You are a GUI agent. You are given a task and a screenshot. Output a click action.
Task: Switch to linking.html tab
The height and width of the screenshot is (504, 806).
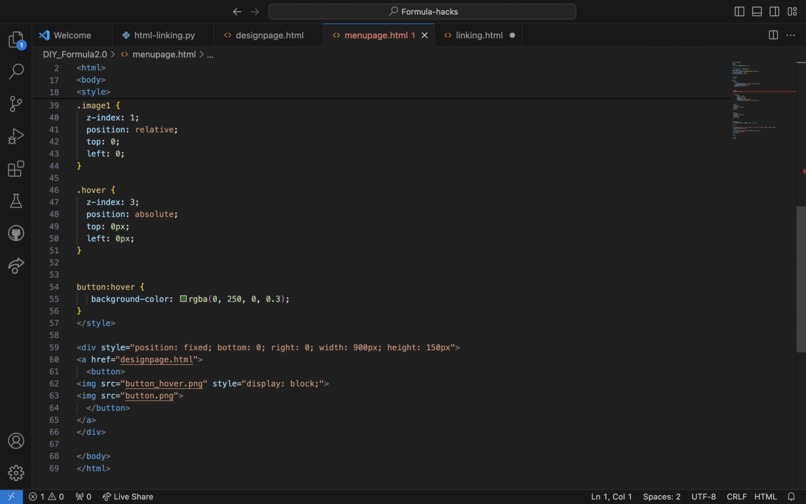479,35
